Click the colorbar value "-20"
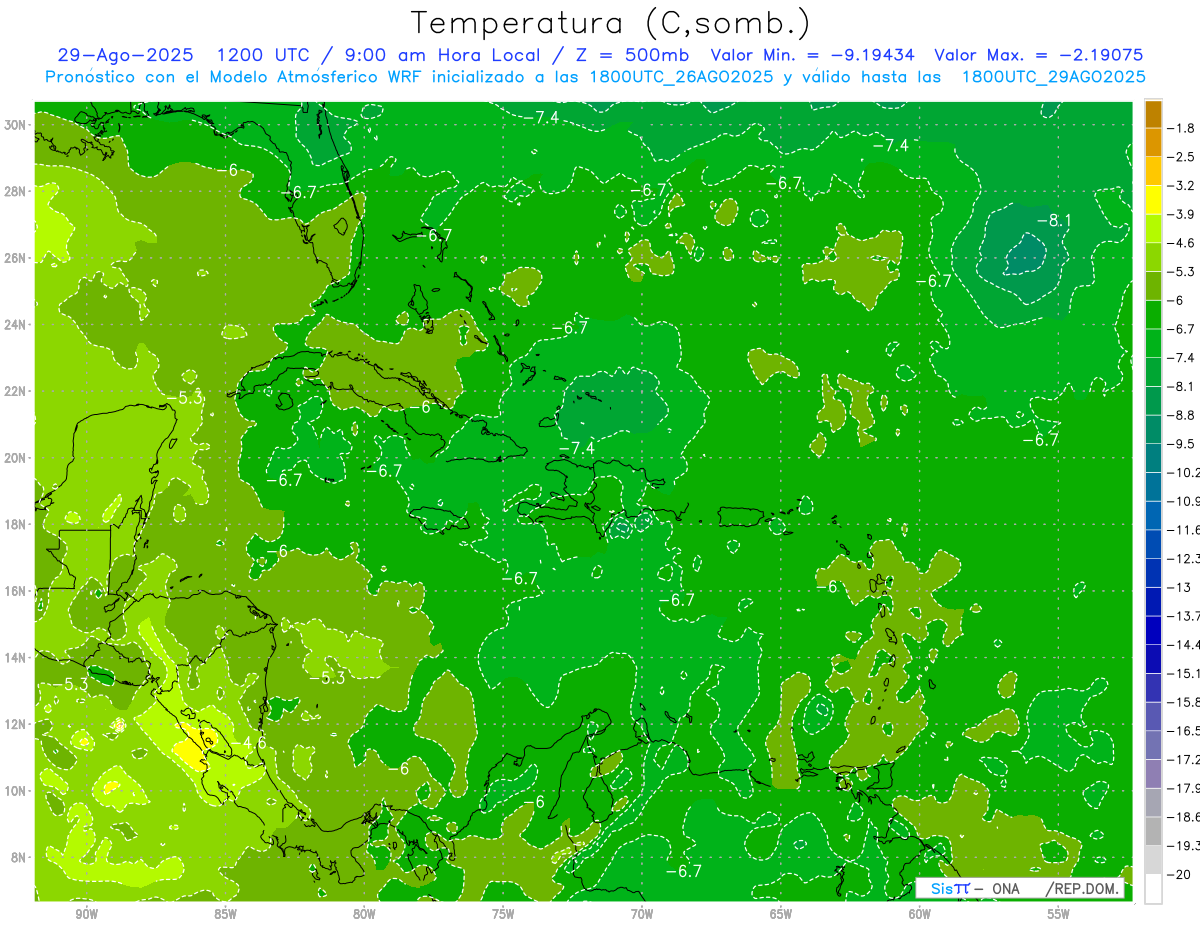The image size is (1200, 927). click(1179, 875)
